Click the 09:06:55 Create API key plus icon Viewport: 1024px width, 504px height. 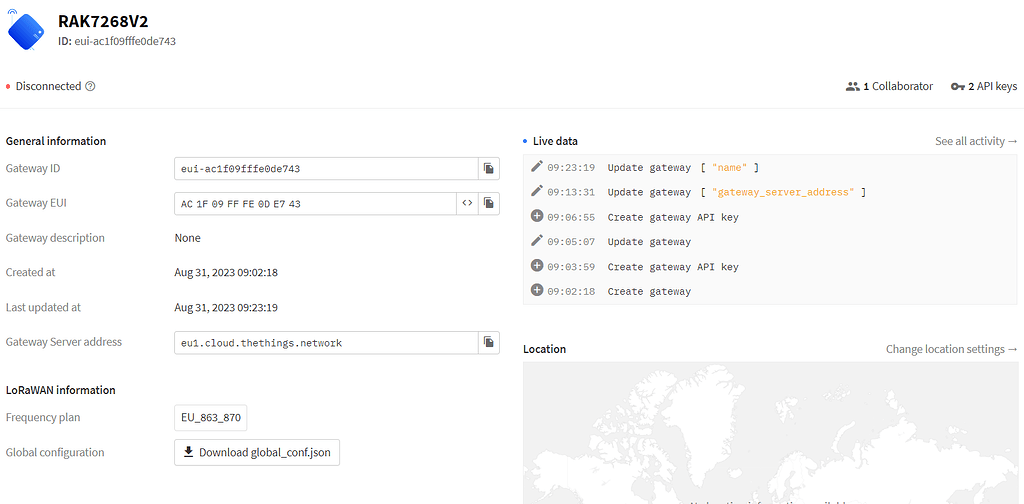point(537,217)
